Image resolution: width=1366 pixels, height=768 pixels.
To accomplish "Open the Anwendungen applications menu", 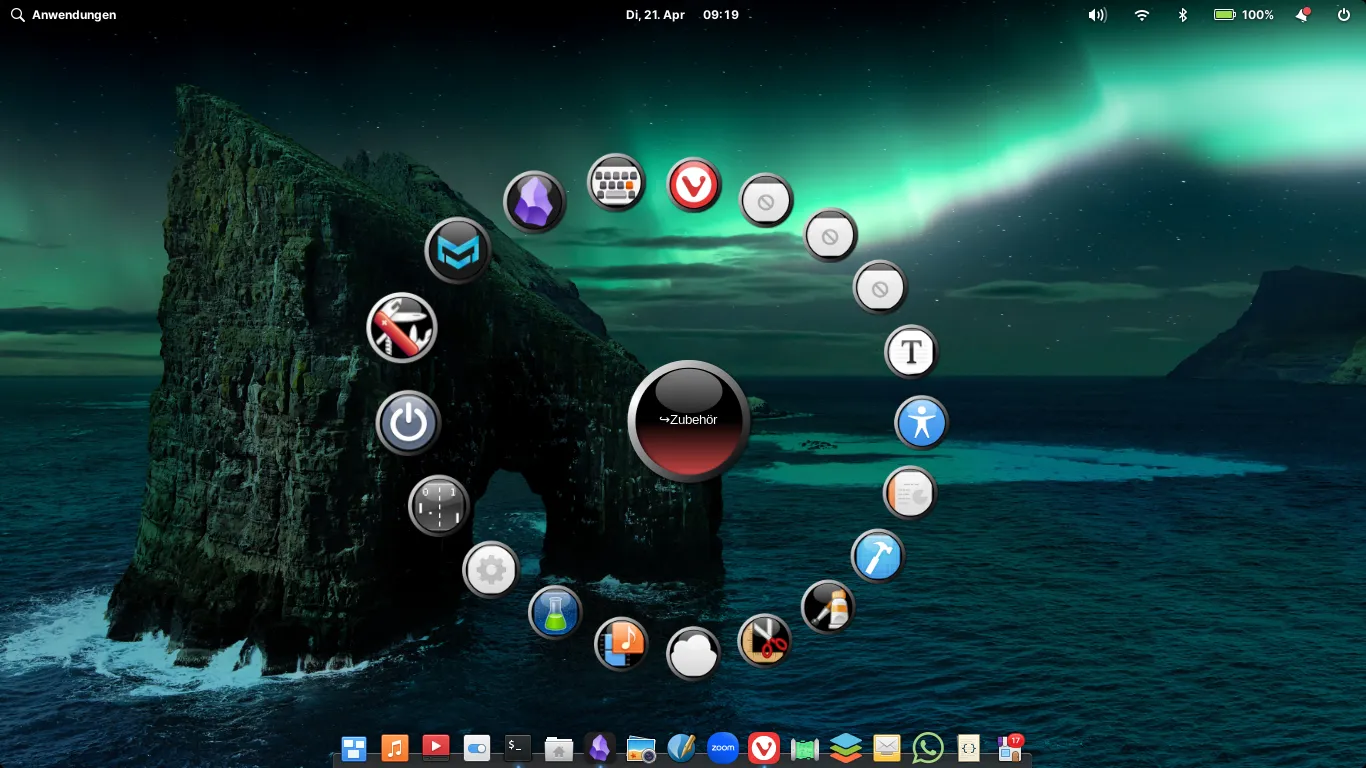I will [64, 15].
